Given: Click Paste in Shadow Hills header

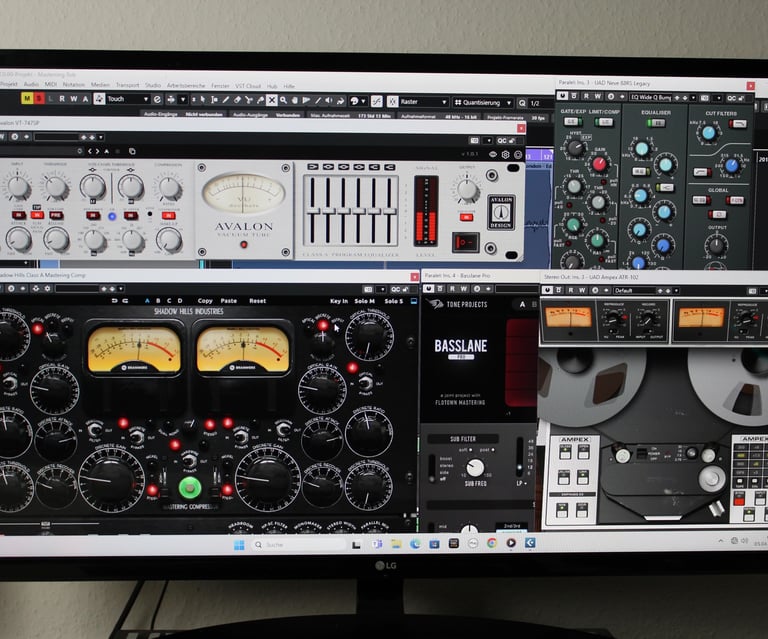Looking at the screenshot, I should point(228,301).
